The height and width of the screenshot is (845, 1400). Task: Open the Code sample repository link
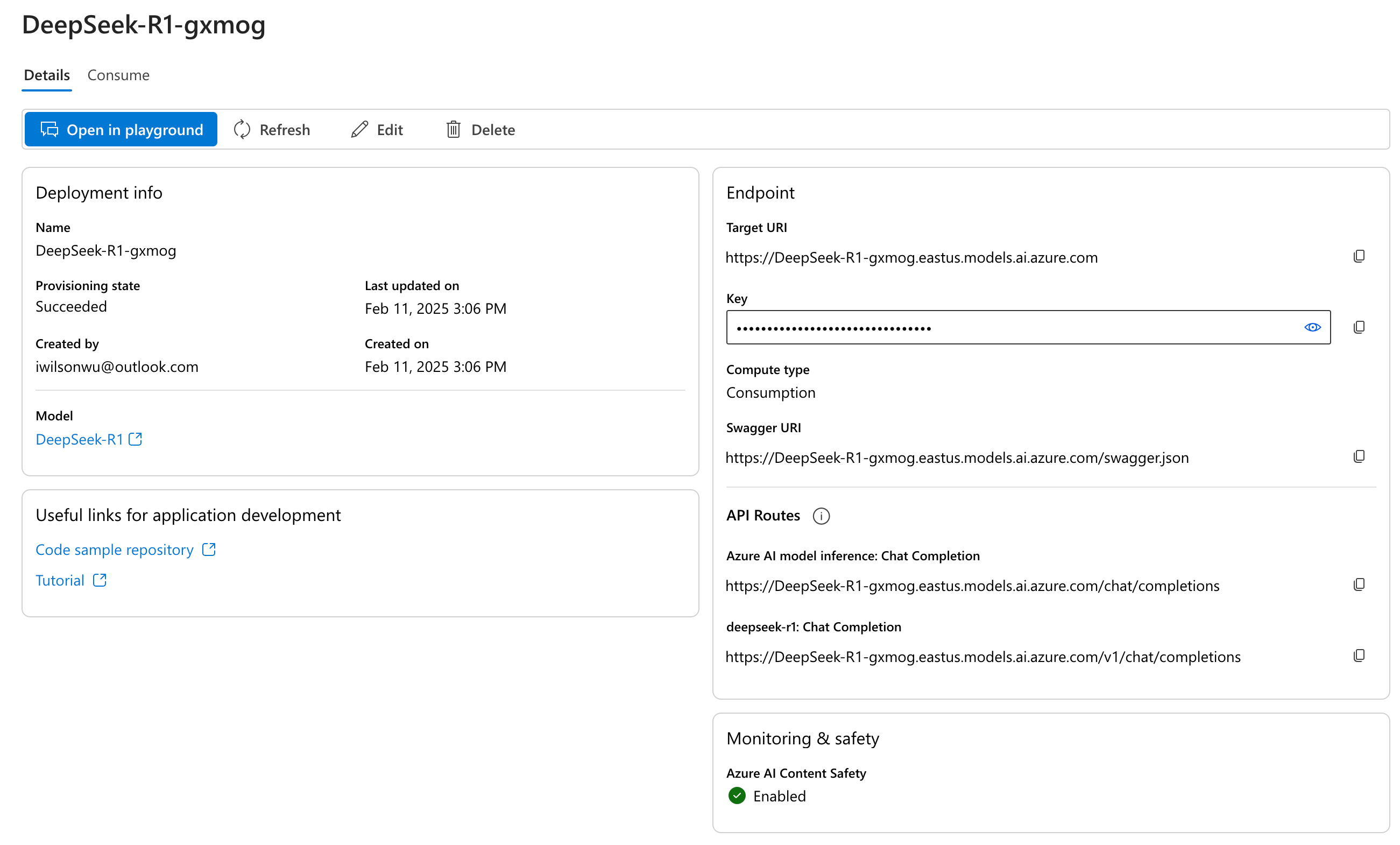click(125, 550)
